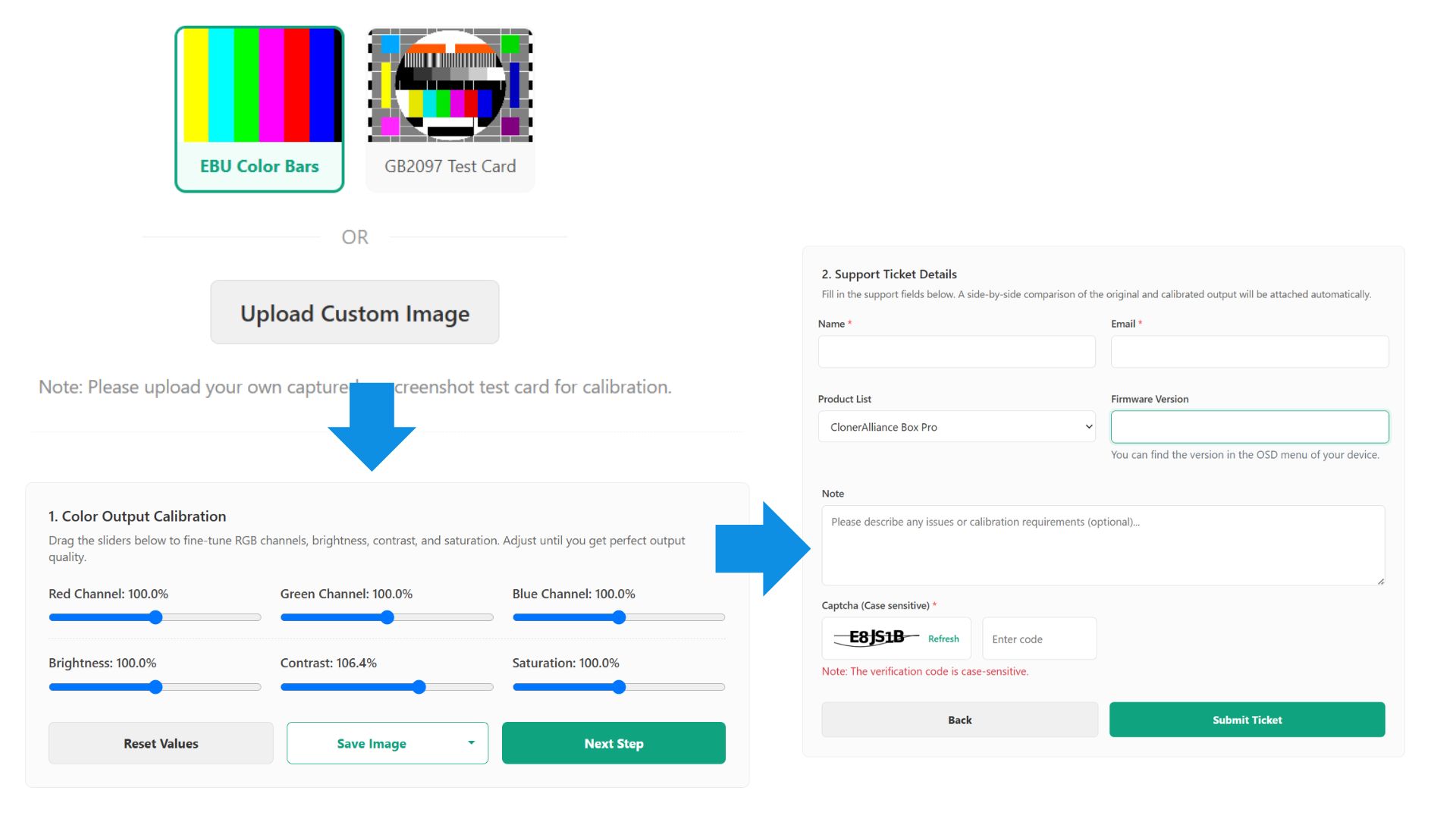The height and width of the screenshot is (819, 1456).
Task: Refresh the captcha code
Action: (943, 639)
